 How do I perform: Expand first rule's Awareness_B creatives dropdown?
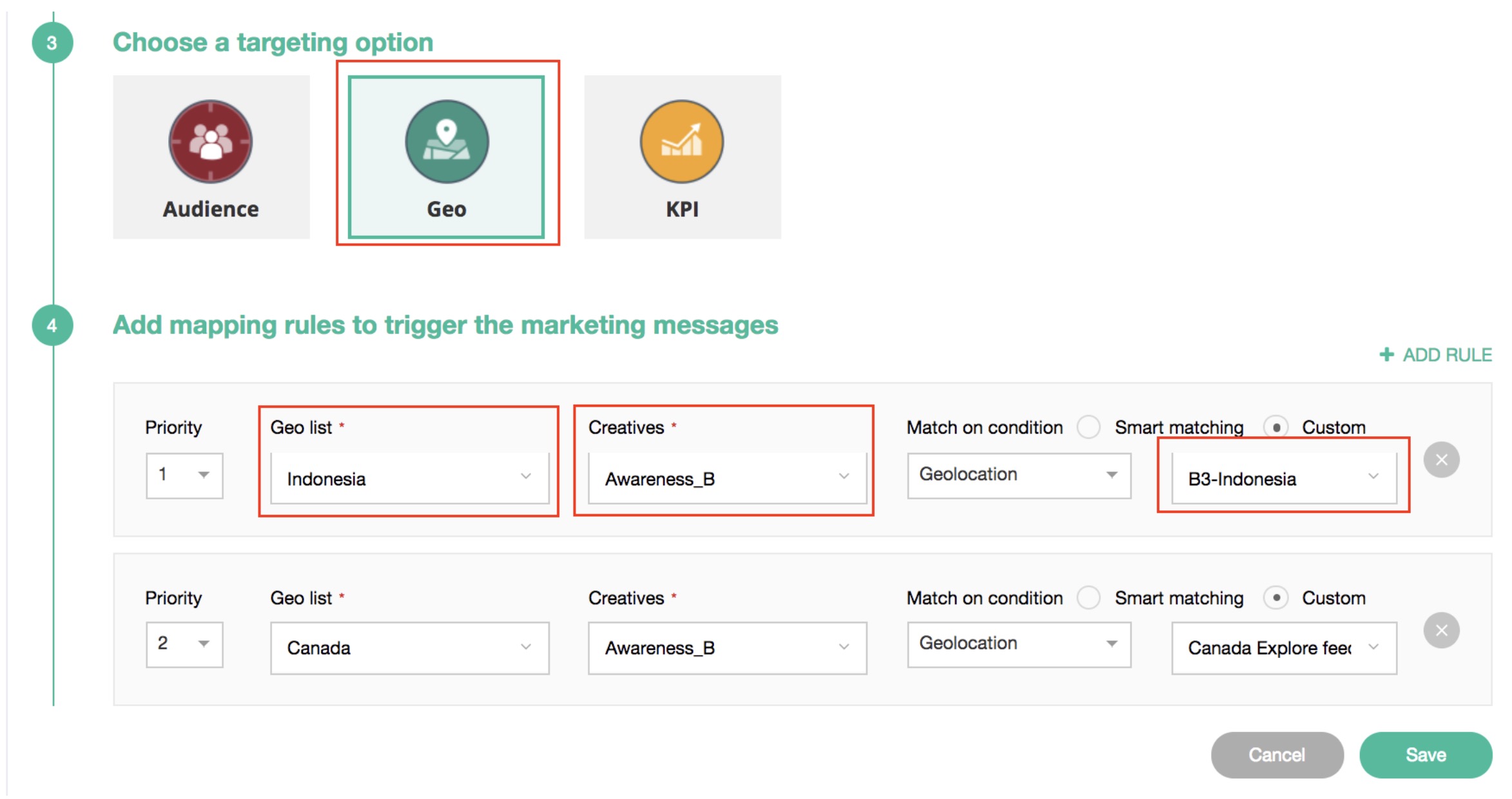[x=726, y=478]
